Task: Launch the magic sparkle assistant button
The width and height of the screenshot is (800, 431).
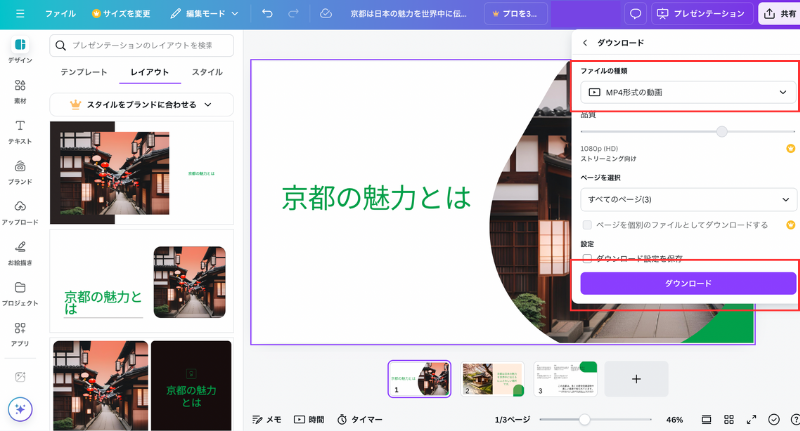Action: click(x=20, y=409)
